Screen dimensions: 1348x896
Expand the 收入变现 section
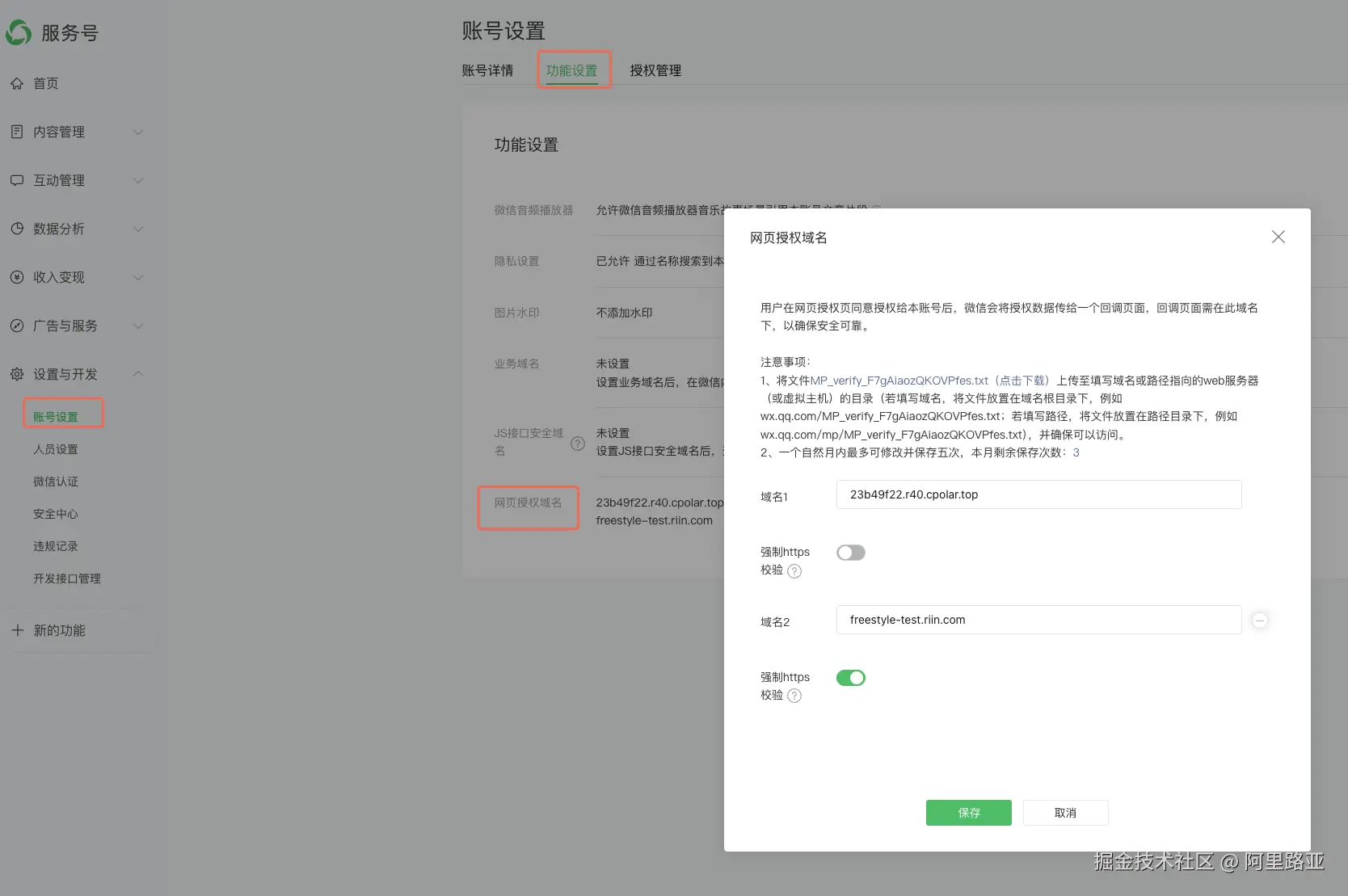137,277
